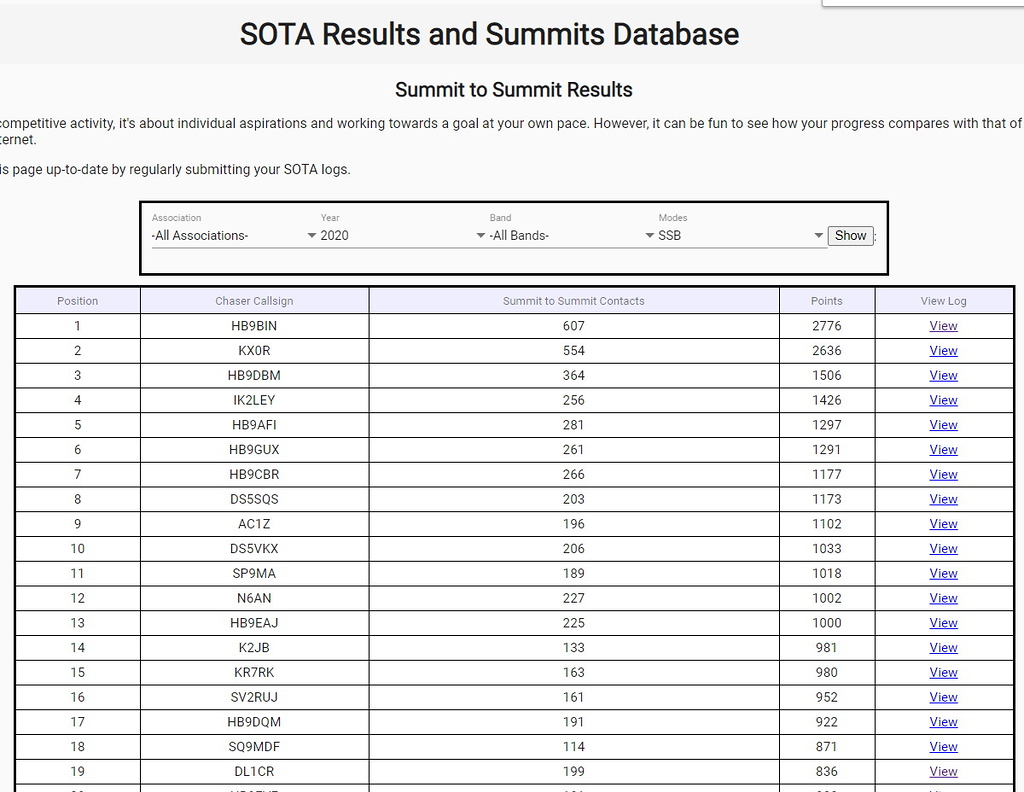This screenshot has height=792, width=1024.
Task: View the log for HB9BIN
Action: pos(943,325)
